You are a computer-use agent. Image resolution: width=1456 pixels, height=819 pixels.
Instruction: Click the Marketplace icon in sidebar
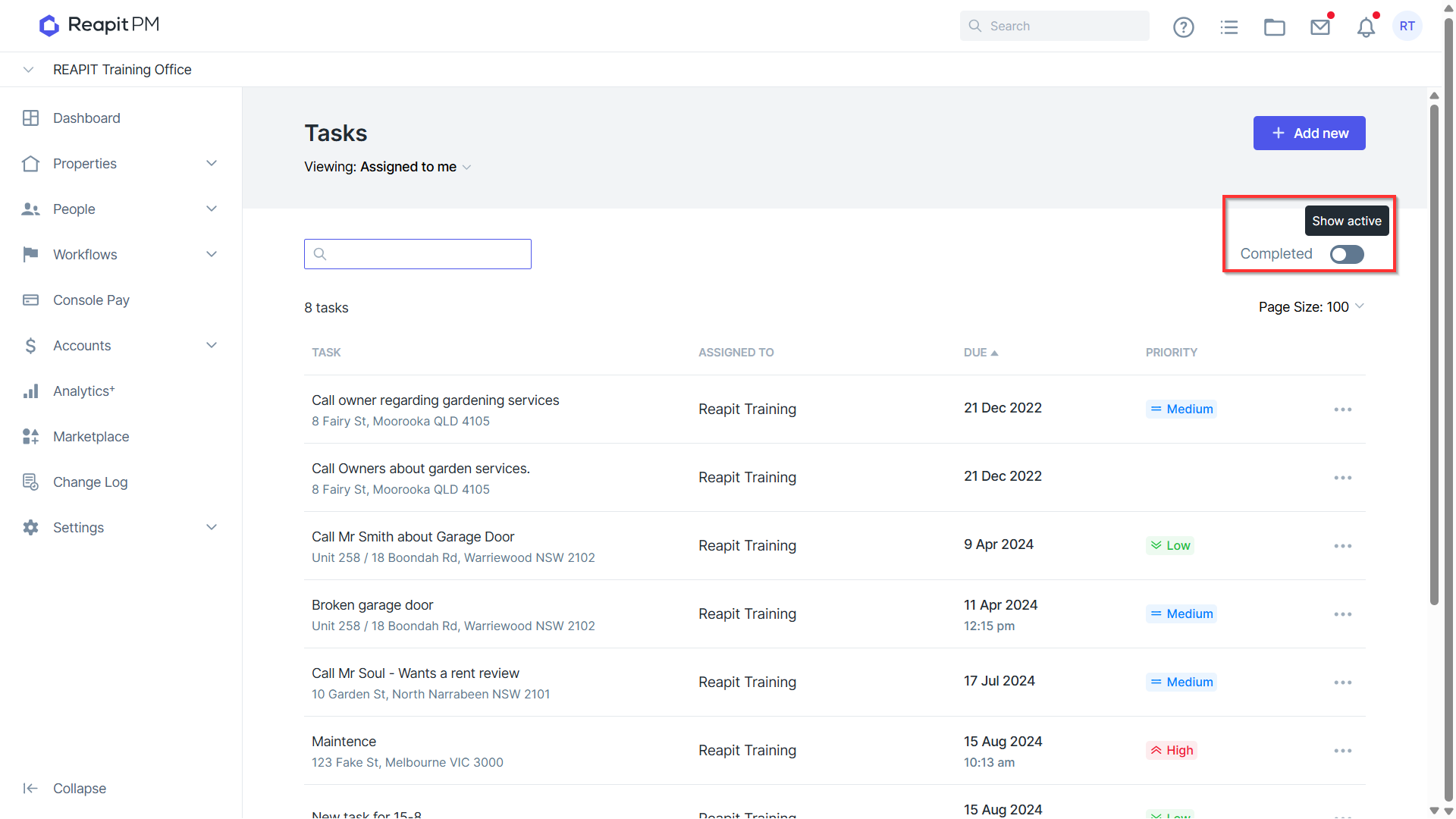point(30,437)
